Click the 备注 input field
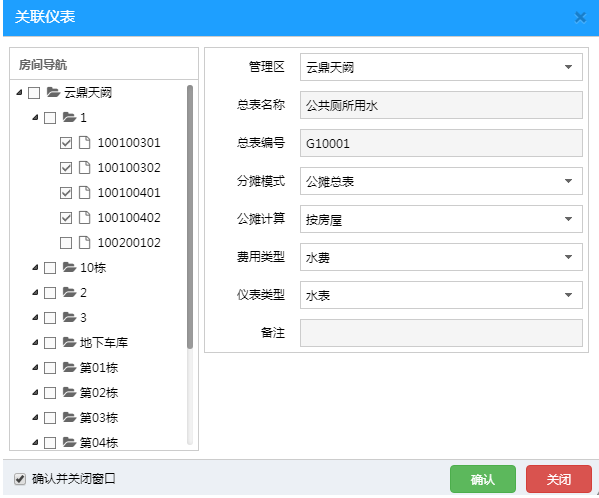 pos(441,333)
